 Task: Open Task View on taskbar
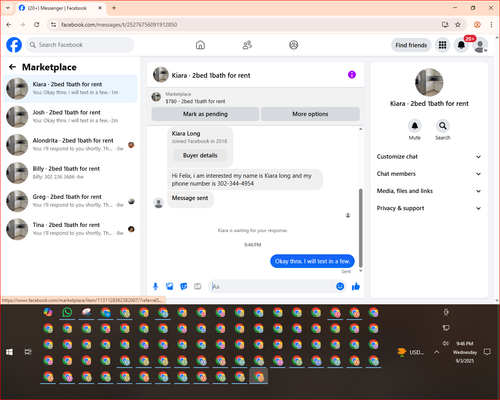tap(28, 352)
